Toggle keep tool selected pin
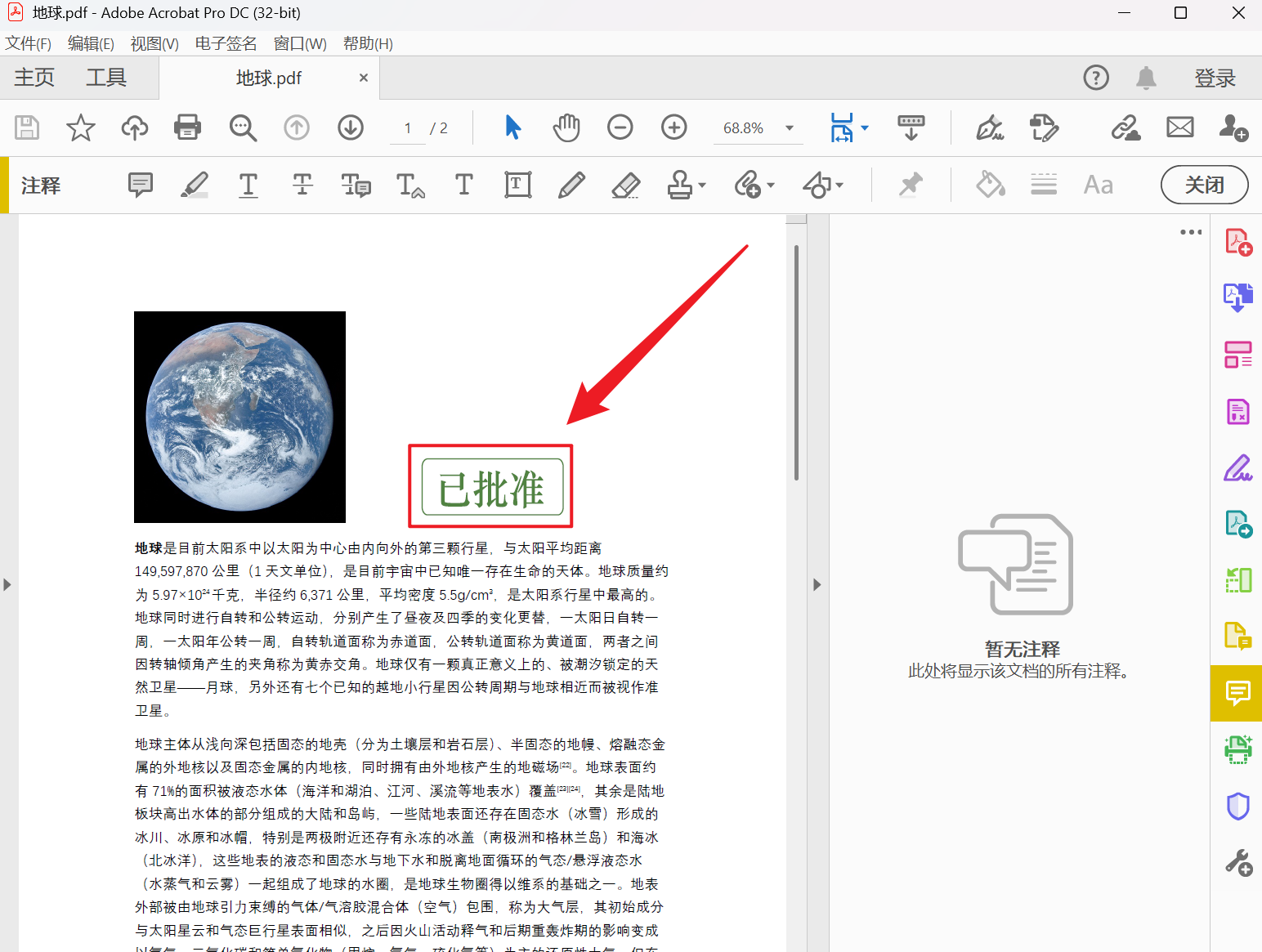1262x952 pixels. pyautogui.click(x=910, y=185)
